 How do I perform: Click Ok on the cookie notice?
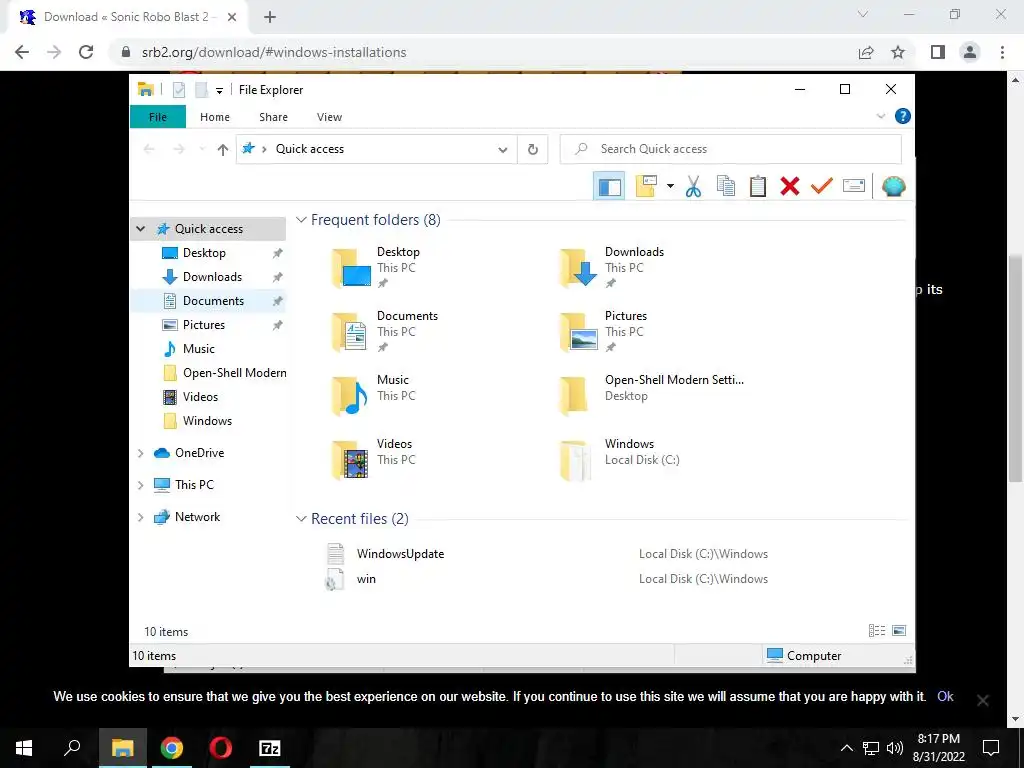(945, 697)
